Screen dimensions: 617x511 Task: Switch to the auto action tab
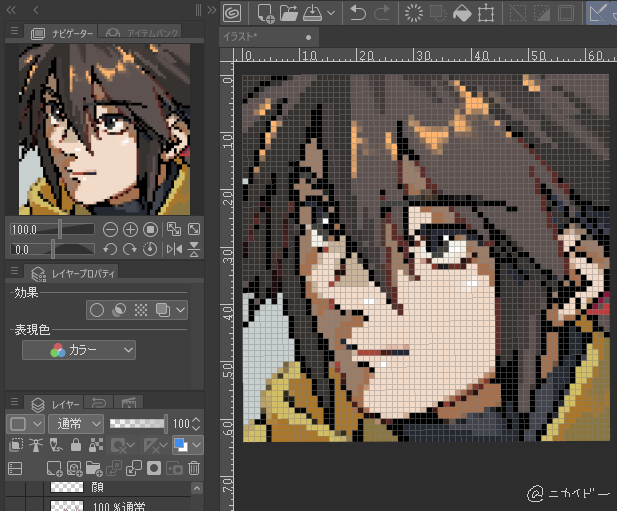129,403
